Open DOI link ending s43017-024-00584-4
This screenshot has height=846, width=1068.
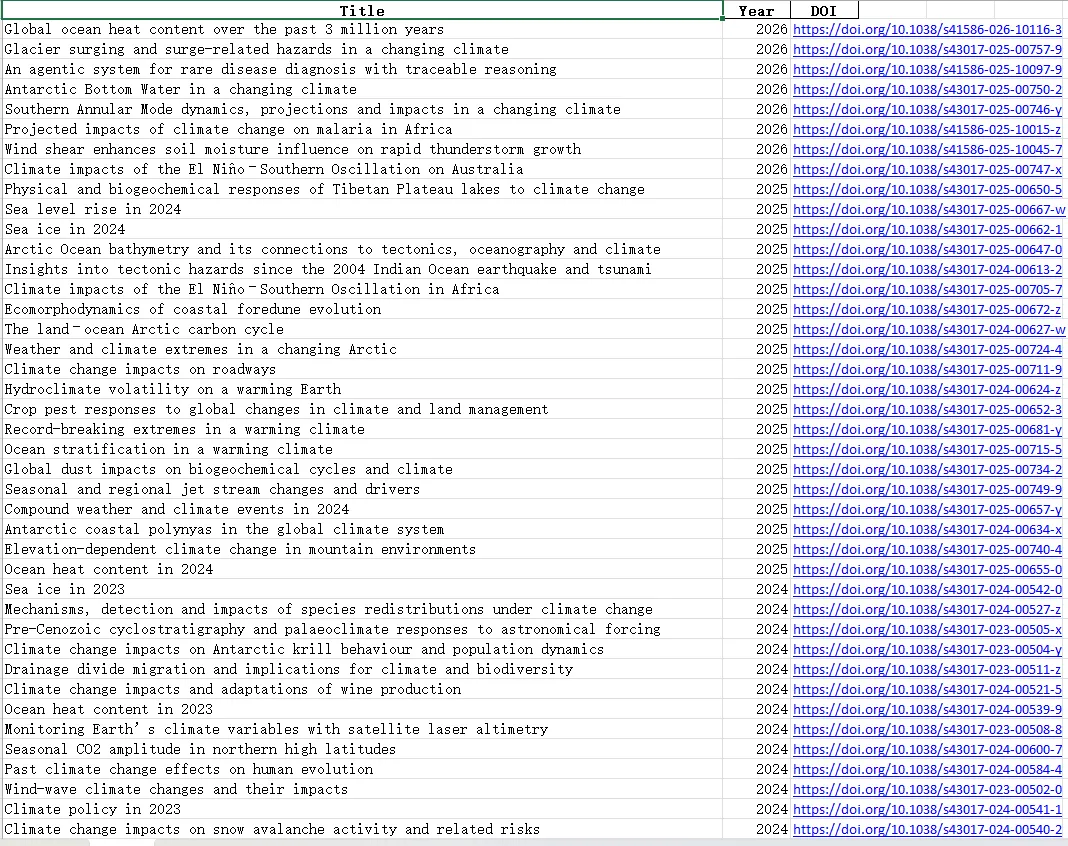(x=927, y=769)
